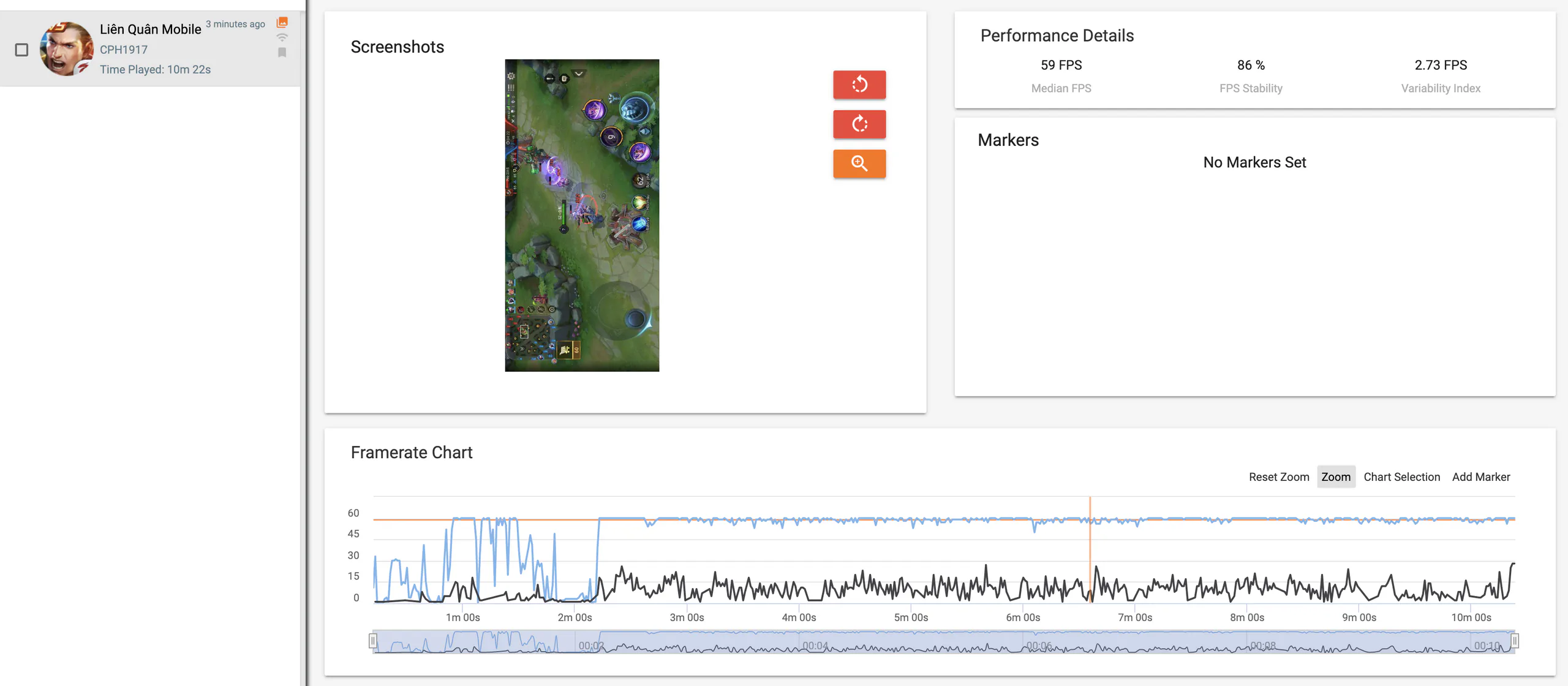Click the Liên Quân Mobile session title

[150, 29]
